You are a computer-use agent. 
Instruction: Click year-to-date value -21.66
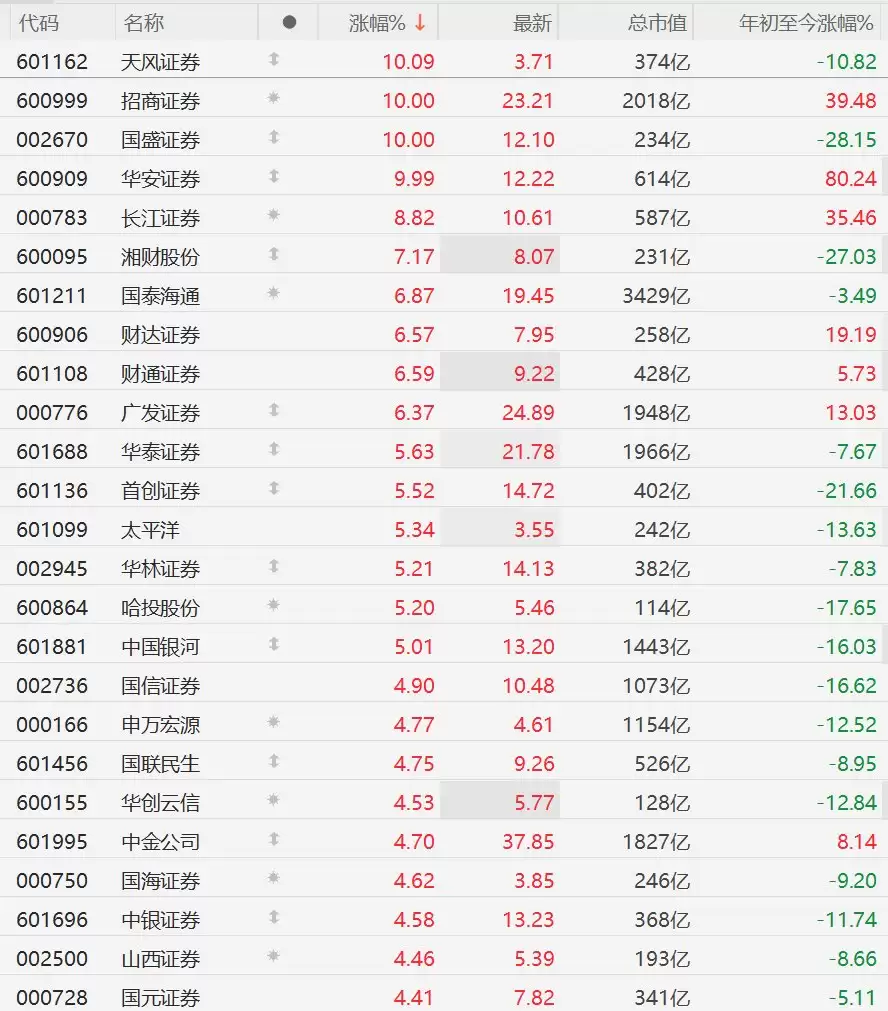click(x=847, y=491)
